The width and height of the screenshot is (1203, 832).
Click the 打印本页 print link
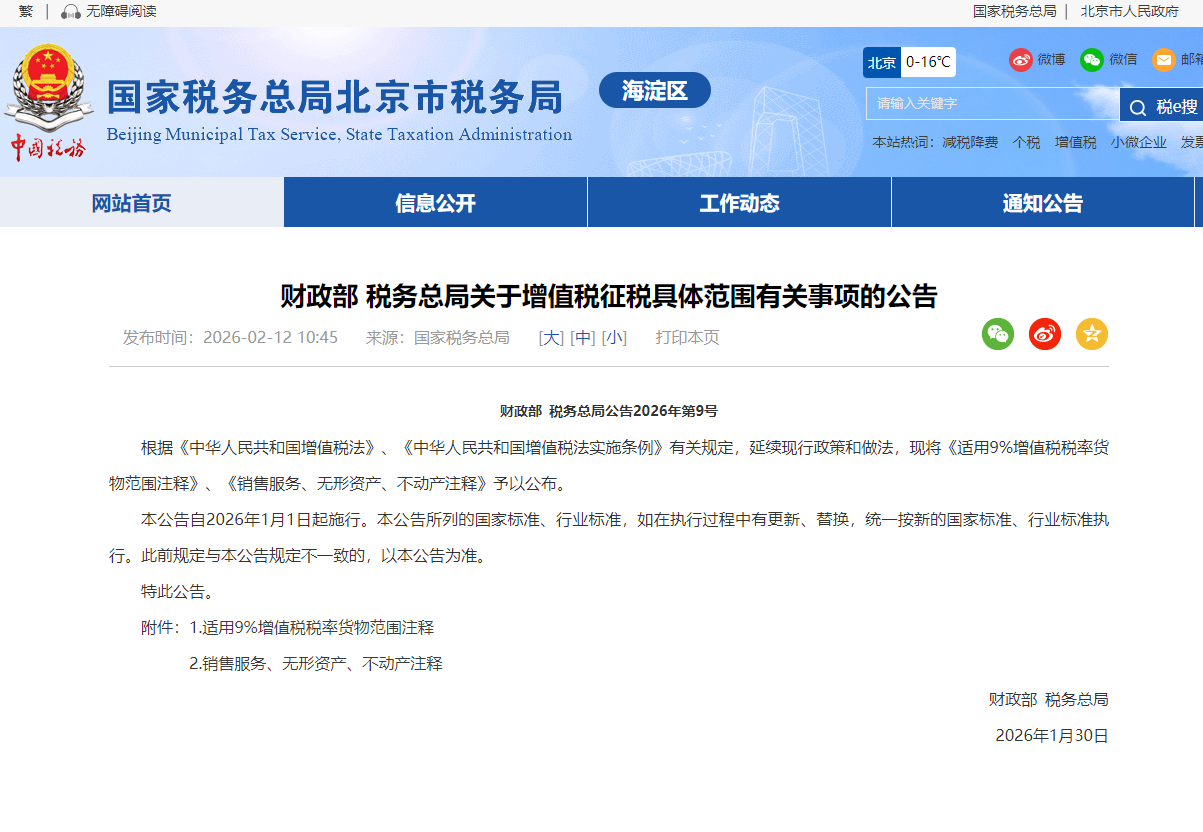tap(687, 338)
